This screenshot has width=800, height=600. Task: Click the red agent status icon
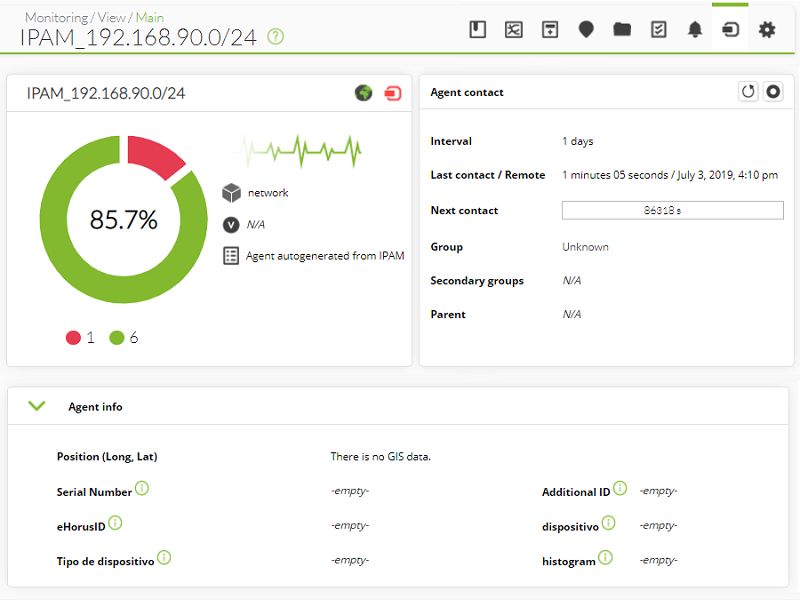(392, 93)
